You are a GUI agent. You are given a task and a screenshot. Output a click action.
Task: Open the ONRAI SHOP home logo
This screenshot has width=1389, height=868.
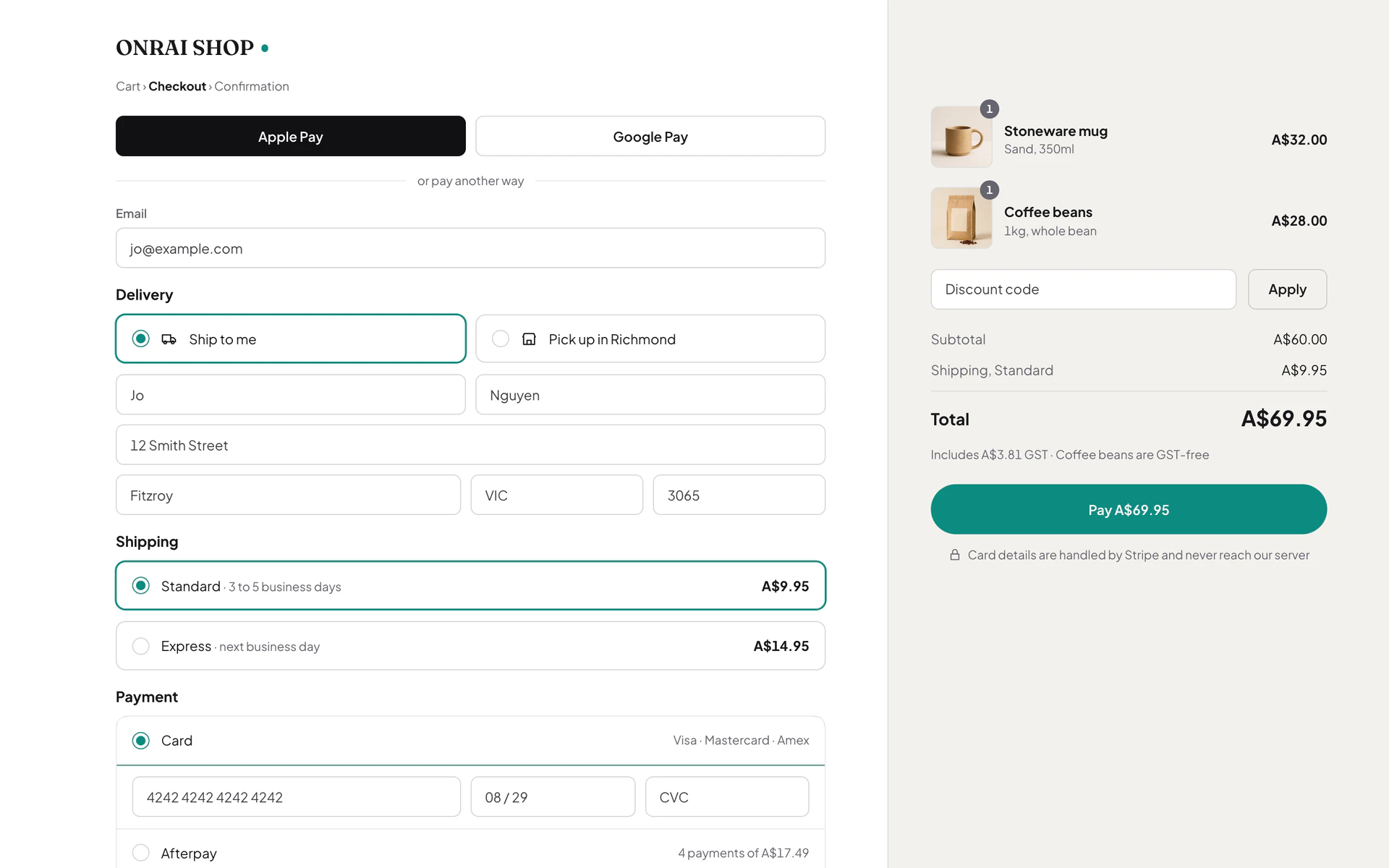pos(185,48)
